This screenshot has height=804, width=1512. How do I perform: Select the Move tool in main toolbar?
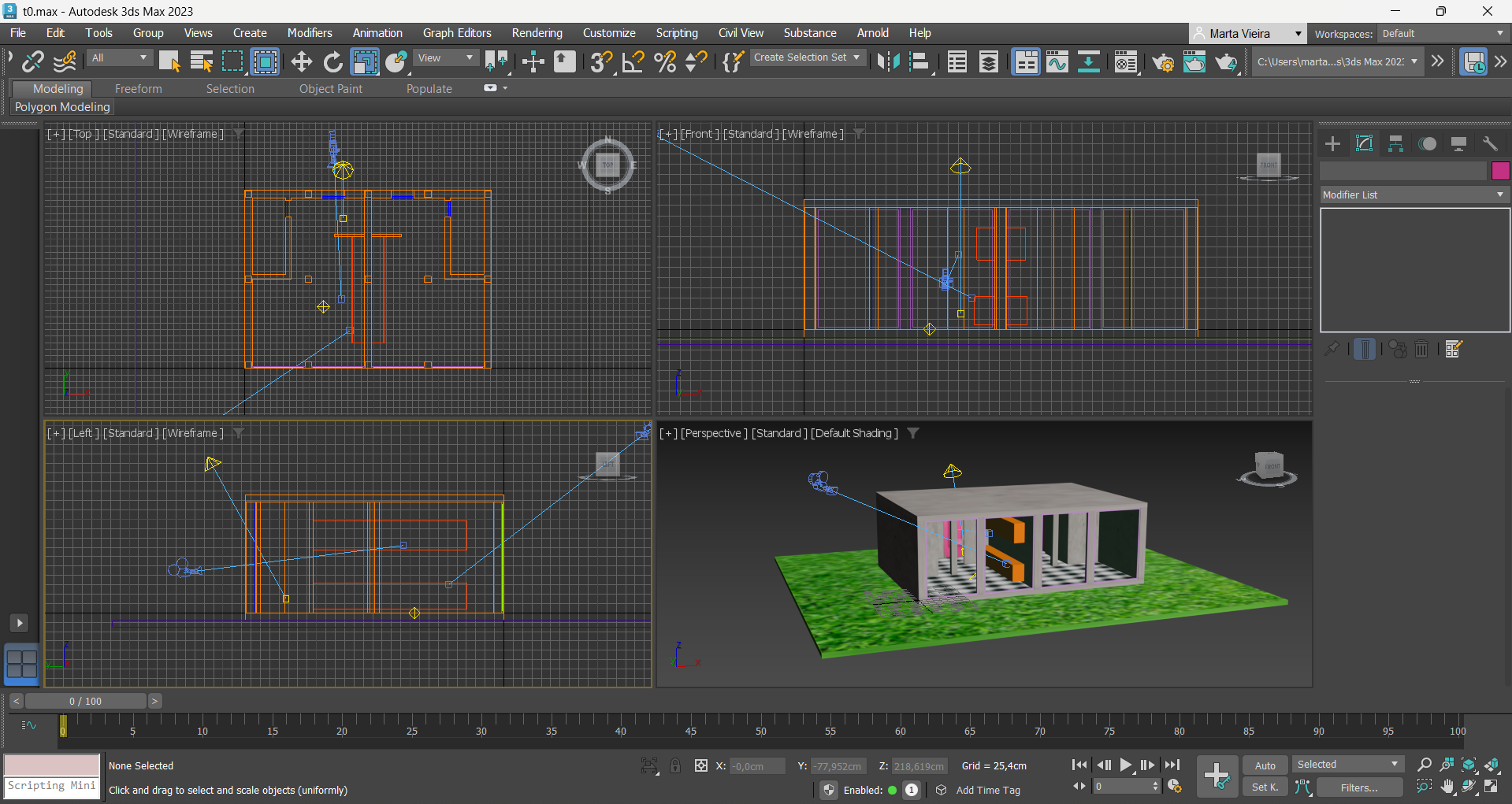coord(301,61)
